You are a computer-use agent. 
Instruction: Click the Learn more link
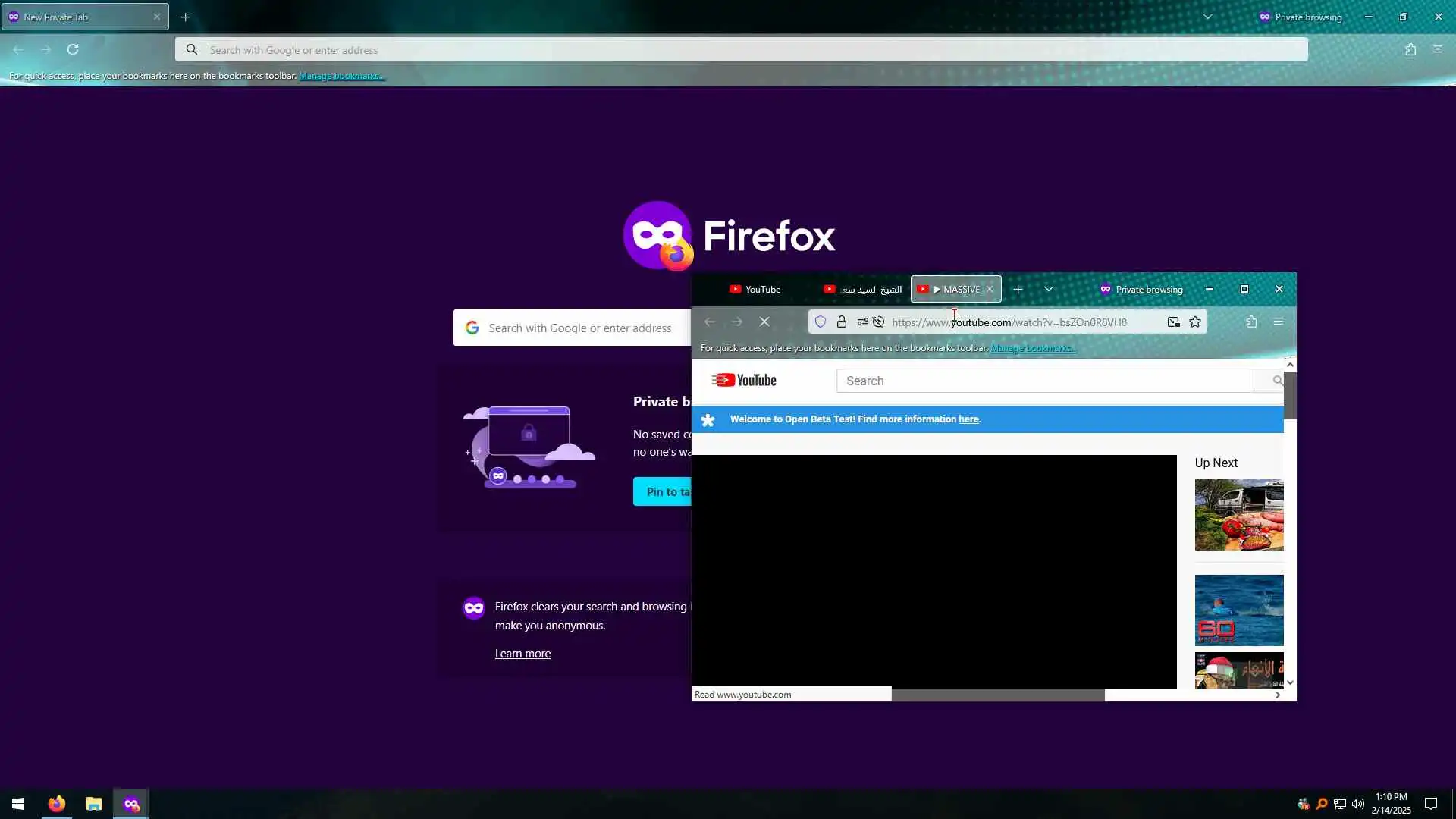coord(522,654)
